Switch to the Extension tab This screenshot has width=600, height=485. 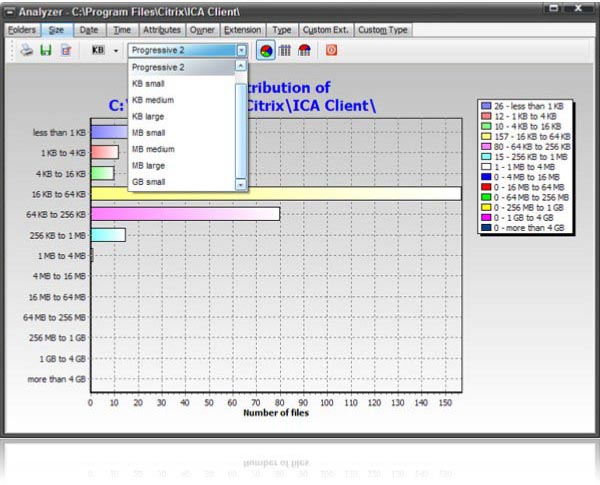pyautogui.click(x=242, y=30)
